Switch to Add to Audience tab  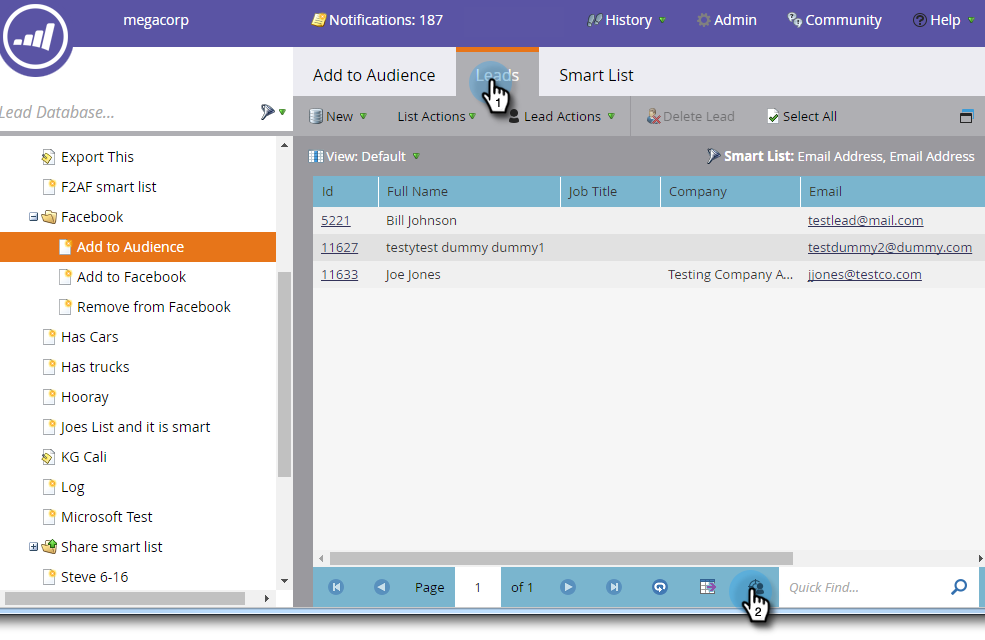(374, 75)
